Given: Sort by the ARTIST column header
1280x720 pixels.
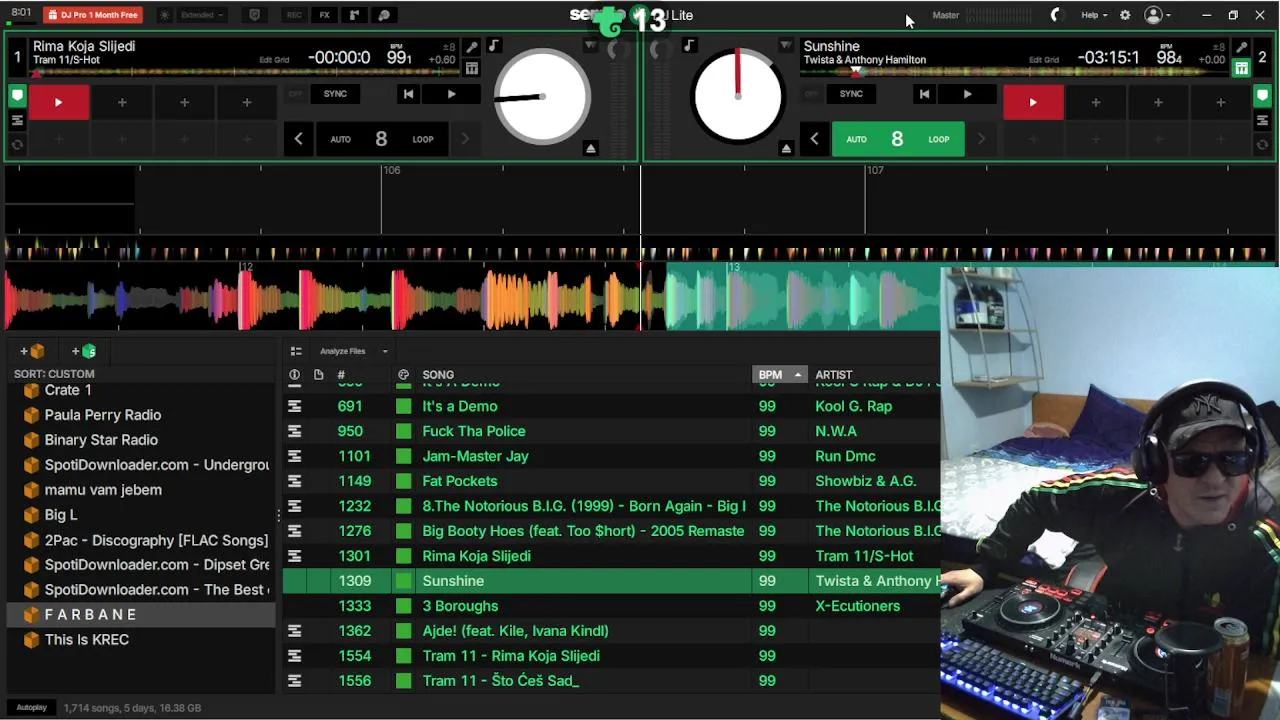Looking at the screenshot, I should 834,375.
